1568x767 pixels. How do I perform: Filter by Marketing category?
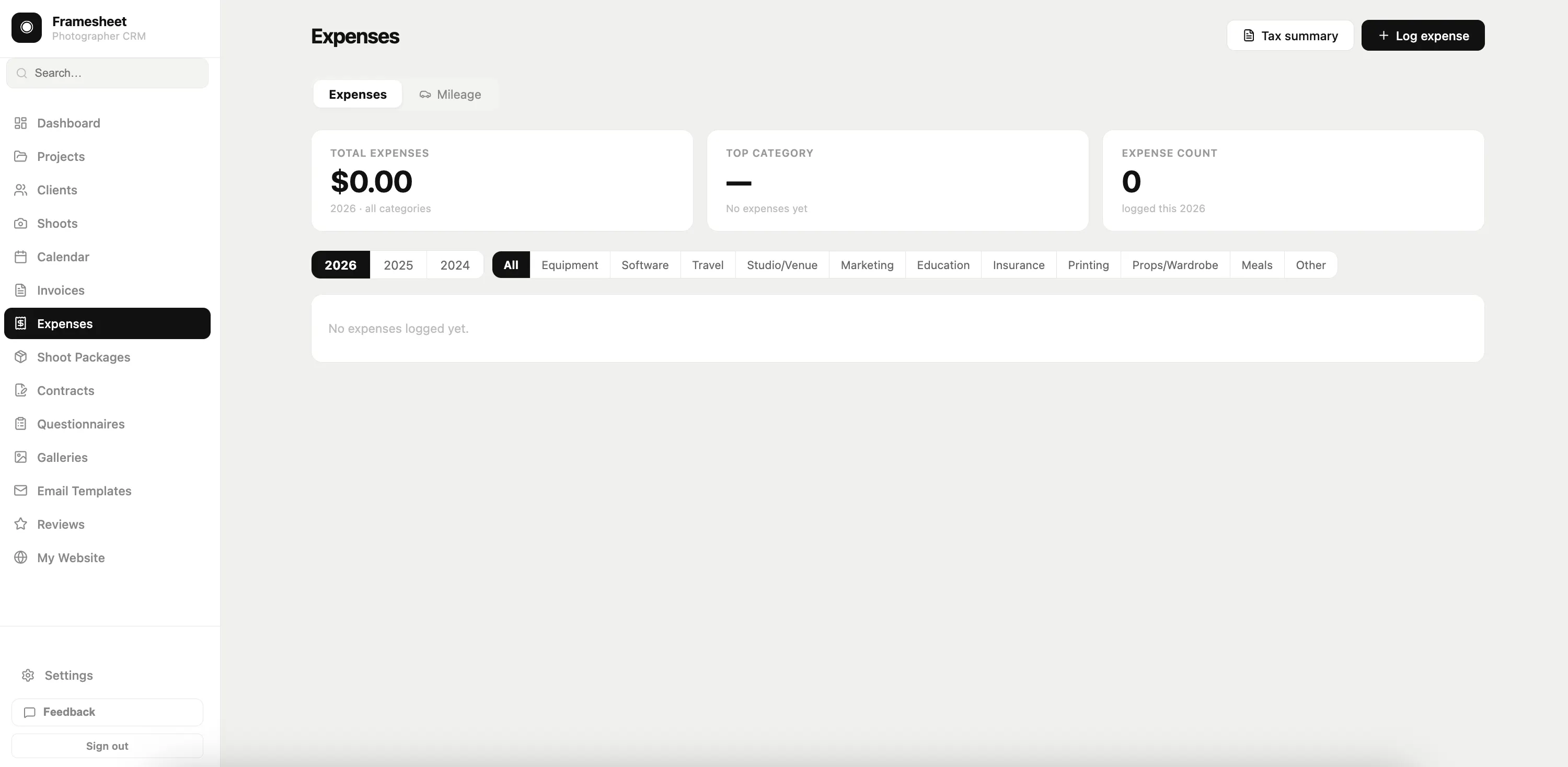point(867,264)
